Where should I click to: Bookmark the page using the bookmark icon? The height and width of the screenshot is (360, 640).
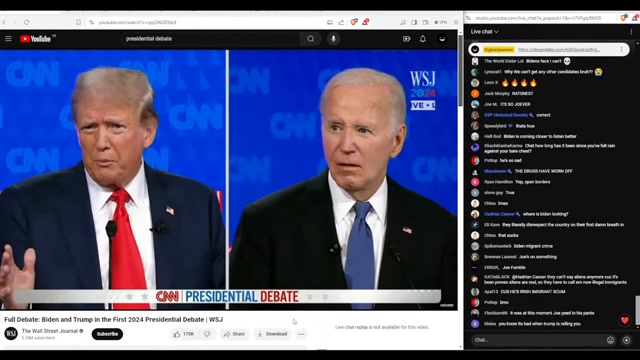79,22
